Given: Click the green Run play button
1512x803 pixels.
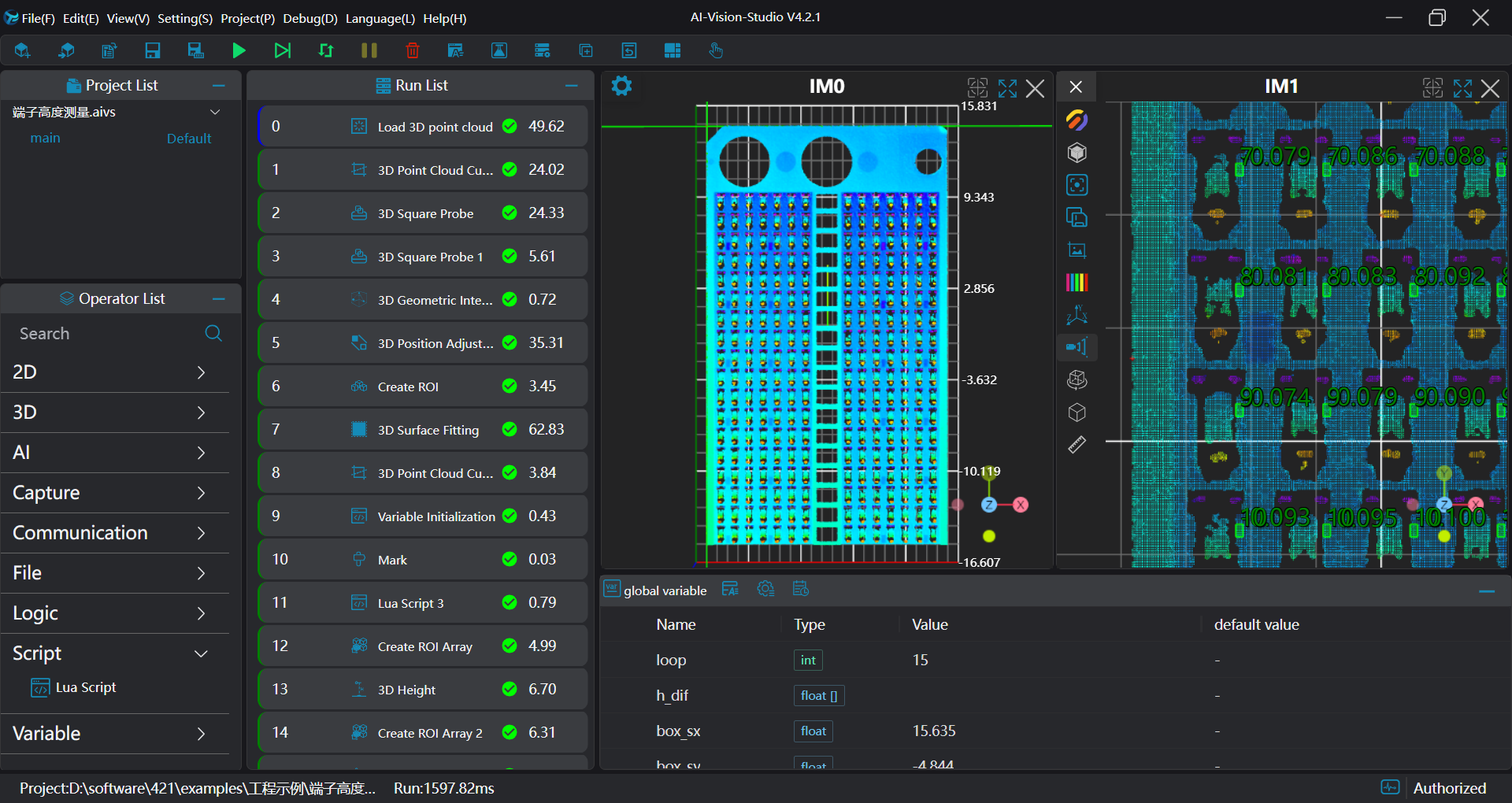Looking at the screenshot, I should [x=239, y=51].
